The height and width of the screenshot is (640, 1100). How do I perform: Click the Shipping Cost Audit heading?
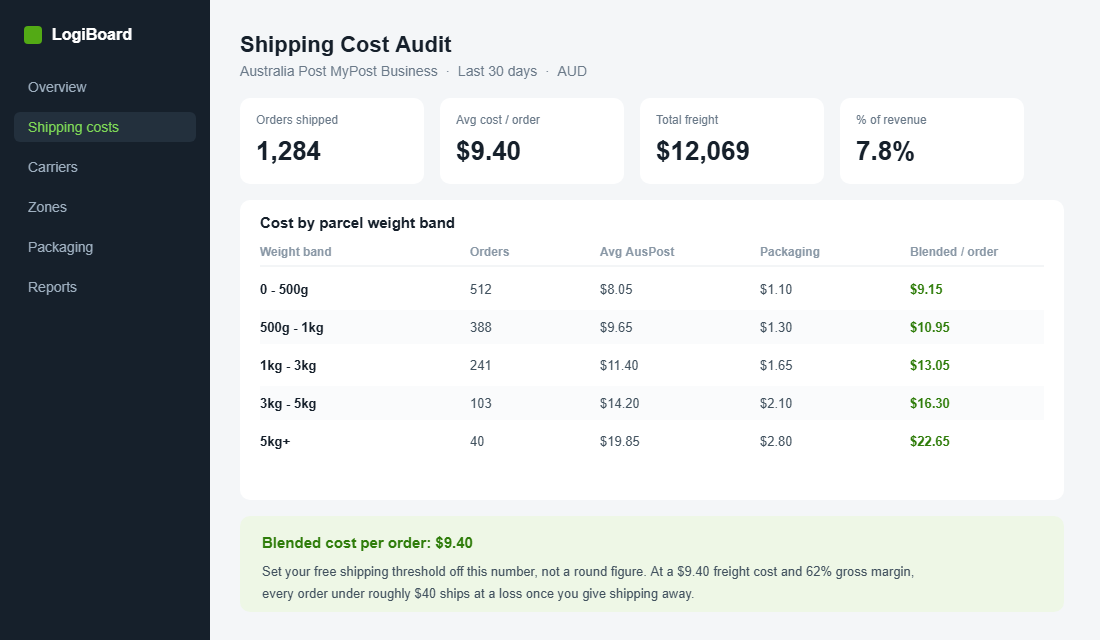345,44
